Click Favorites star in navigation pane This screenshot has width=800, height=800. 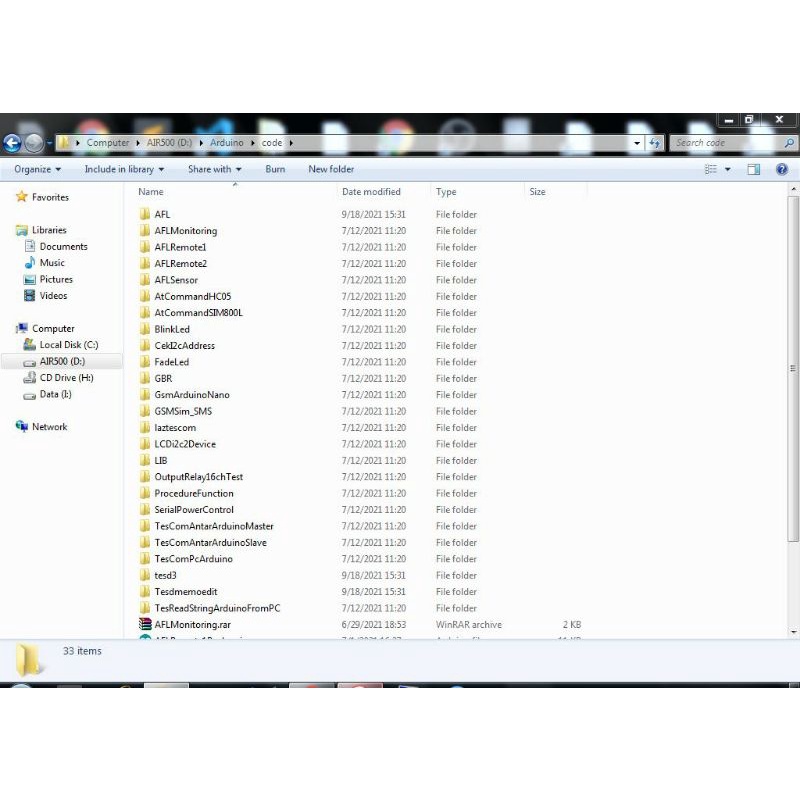tap(21, 197)
